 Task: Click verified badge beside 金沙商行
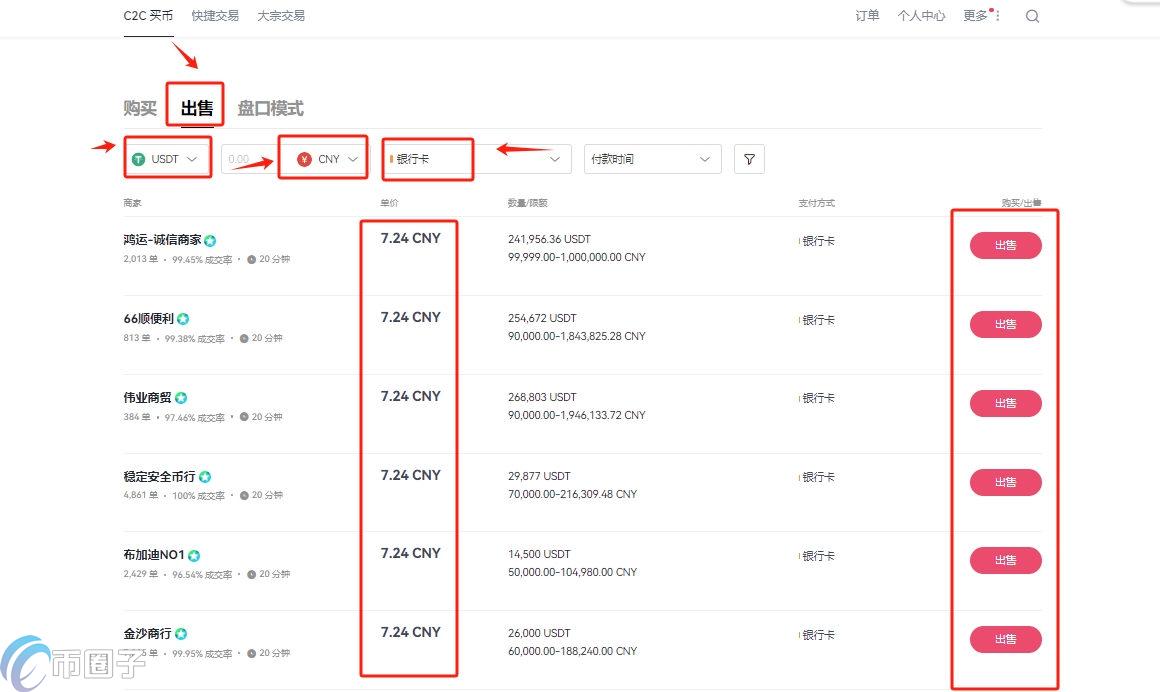(x=181, y=634)
